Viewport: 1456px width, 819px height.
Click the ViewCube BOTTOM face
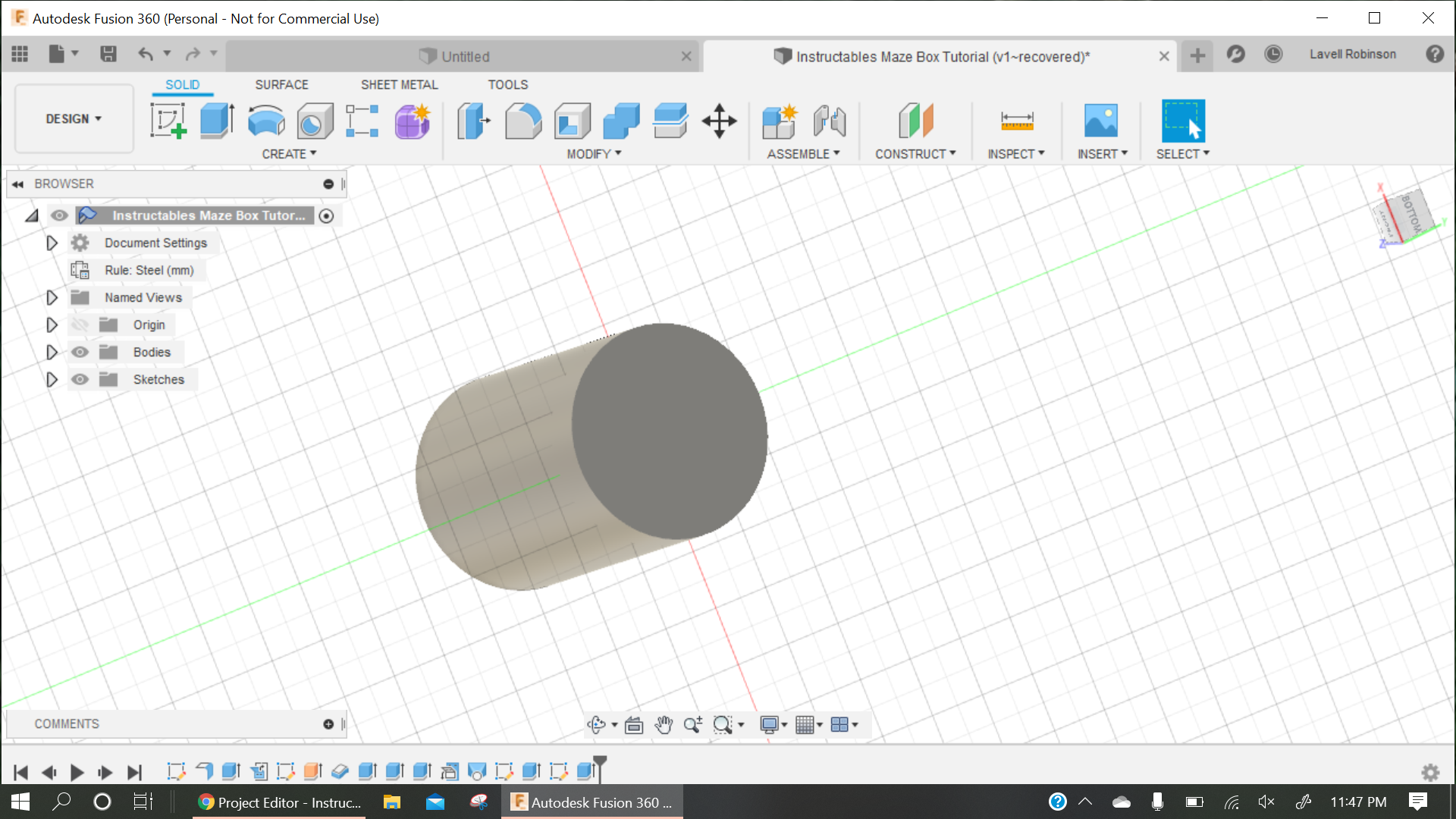tap(1413, 215)
